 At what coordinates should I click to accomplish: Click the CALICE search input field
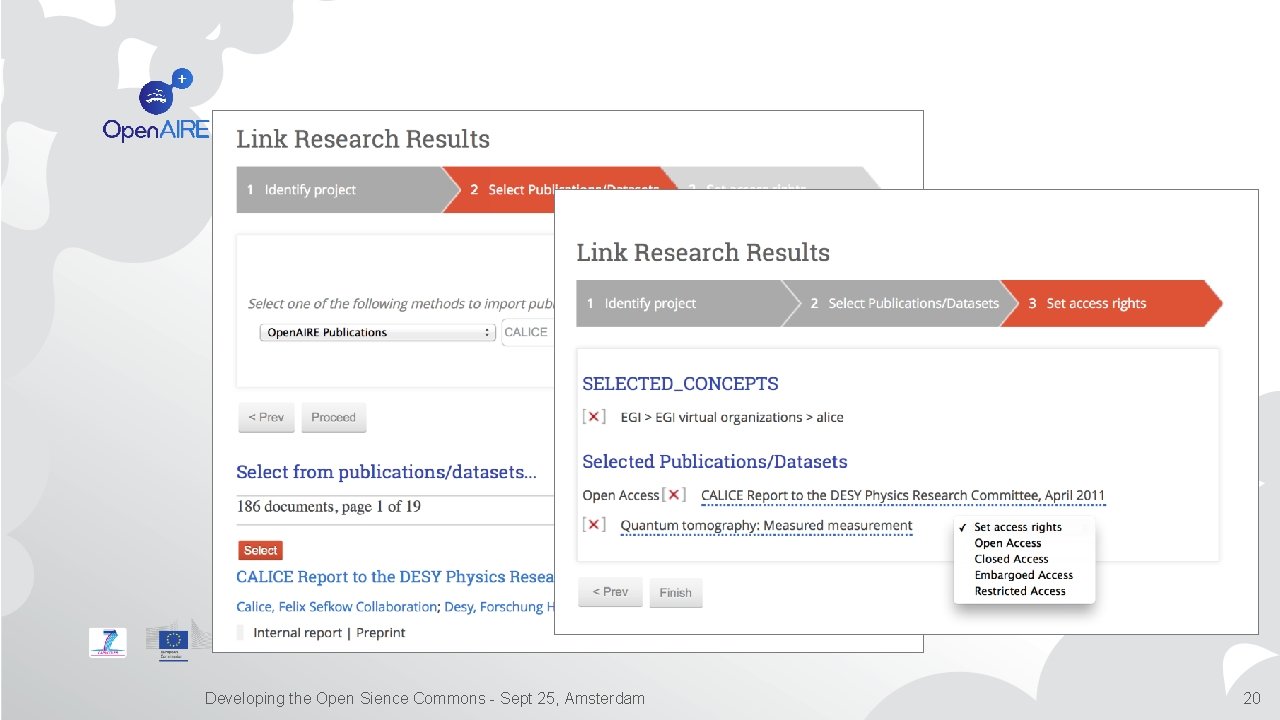pyautogui.click(x=527, y=332)
